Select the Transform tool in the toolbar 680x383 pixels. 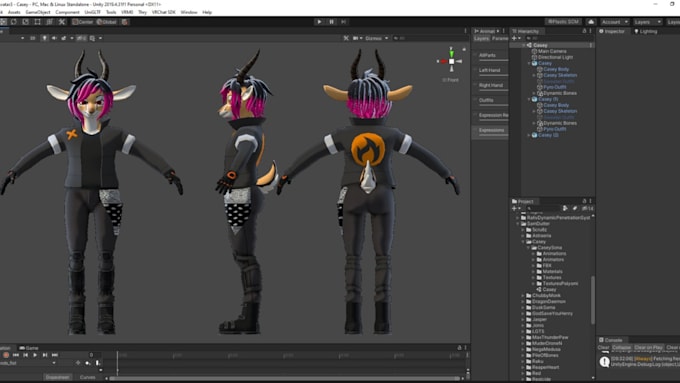coord(49,22)
